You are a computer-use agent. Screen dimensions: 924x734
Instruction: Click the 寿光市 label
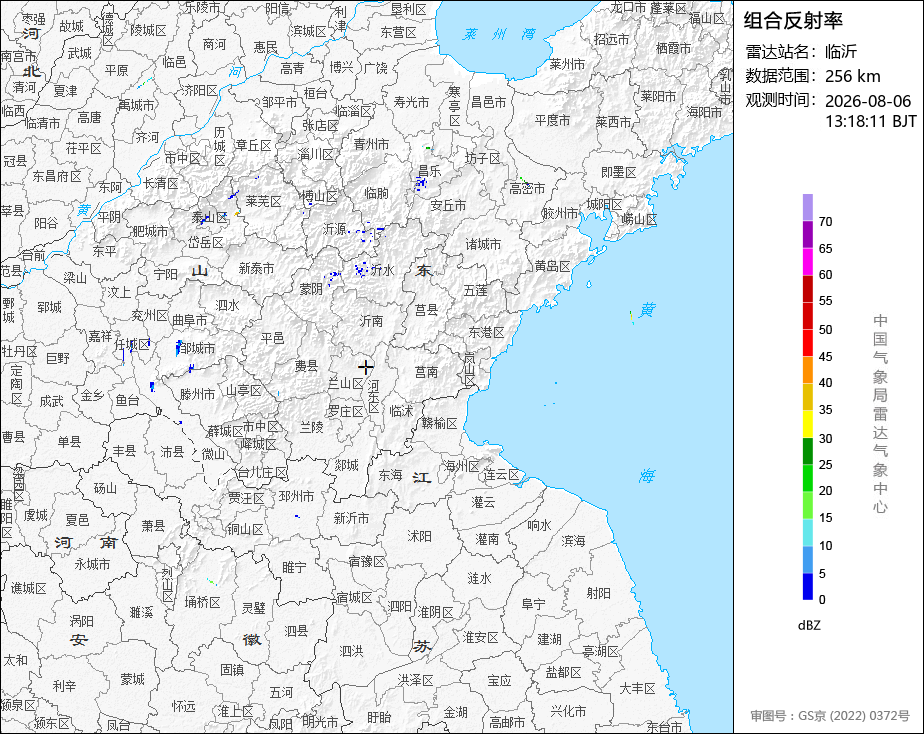point(411,102)
